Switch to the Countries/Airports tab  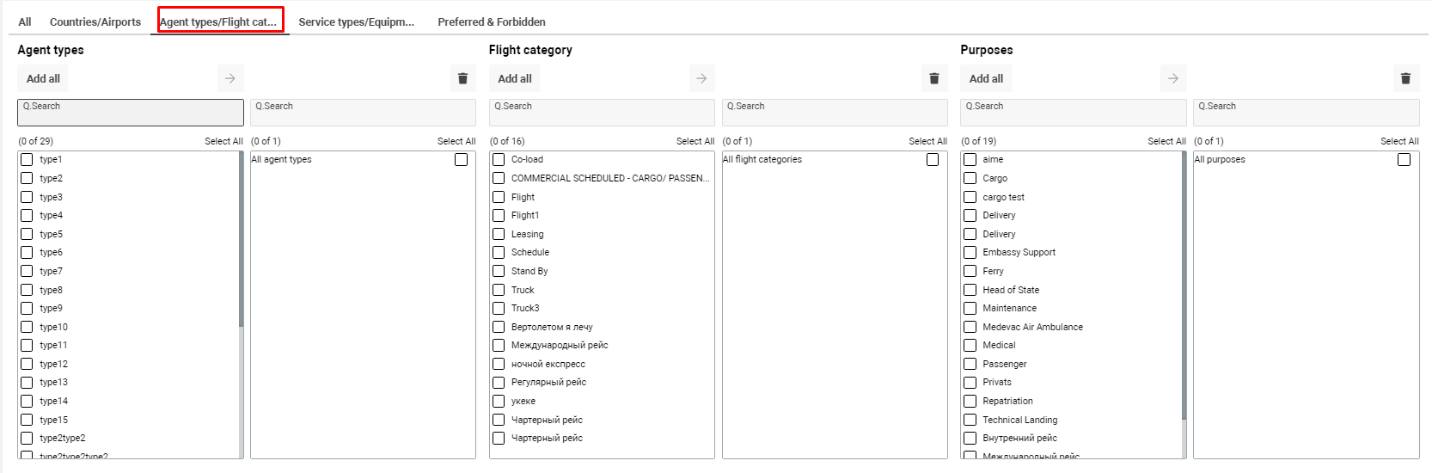tap(95, 22)
